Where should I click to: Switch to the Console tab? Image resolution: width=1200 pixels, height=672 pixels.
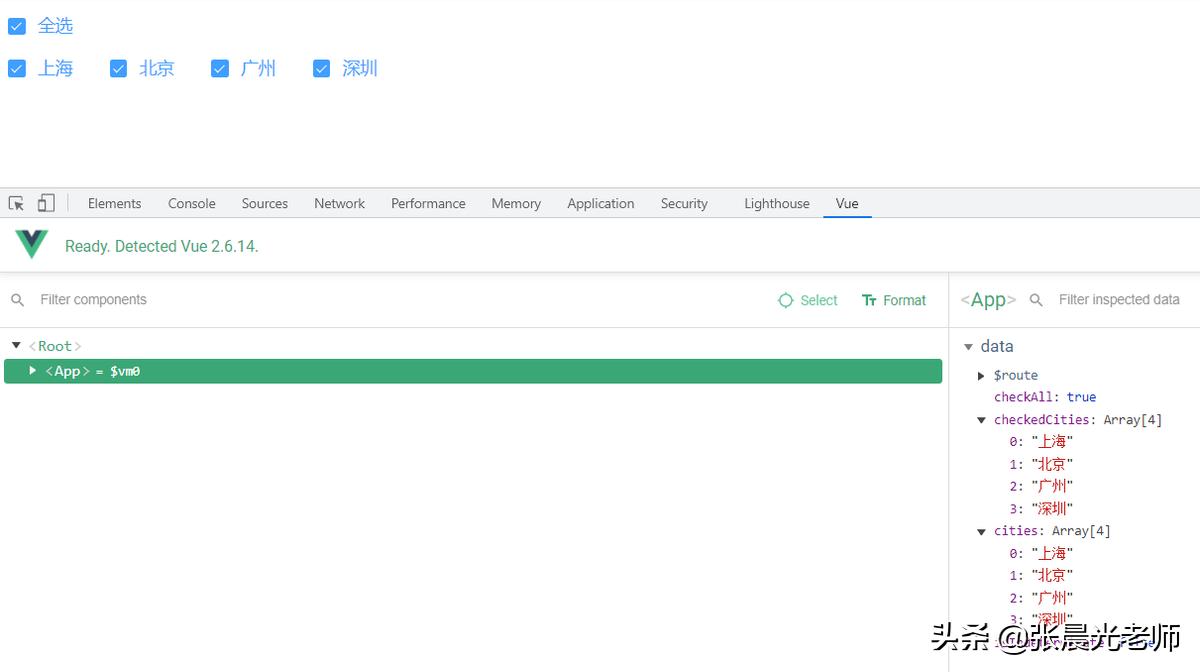(x=192, y=203)
